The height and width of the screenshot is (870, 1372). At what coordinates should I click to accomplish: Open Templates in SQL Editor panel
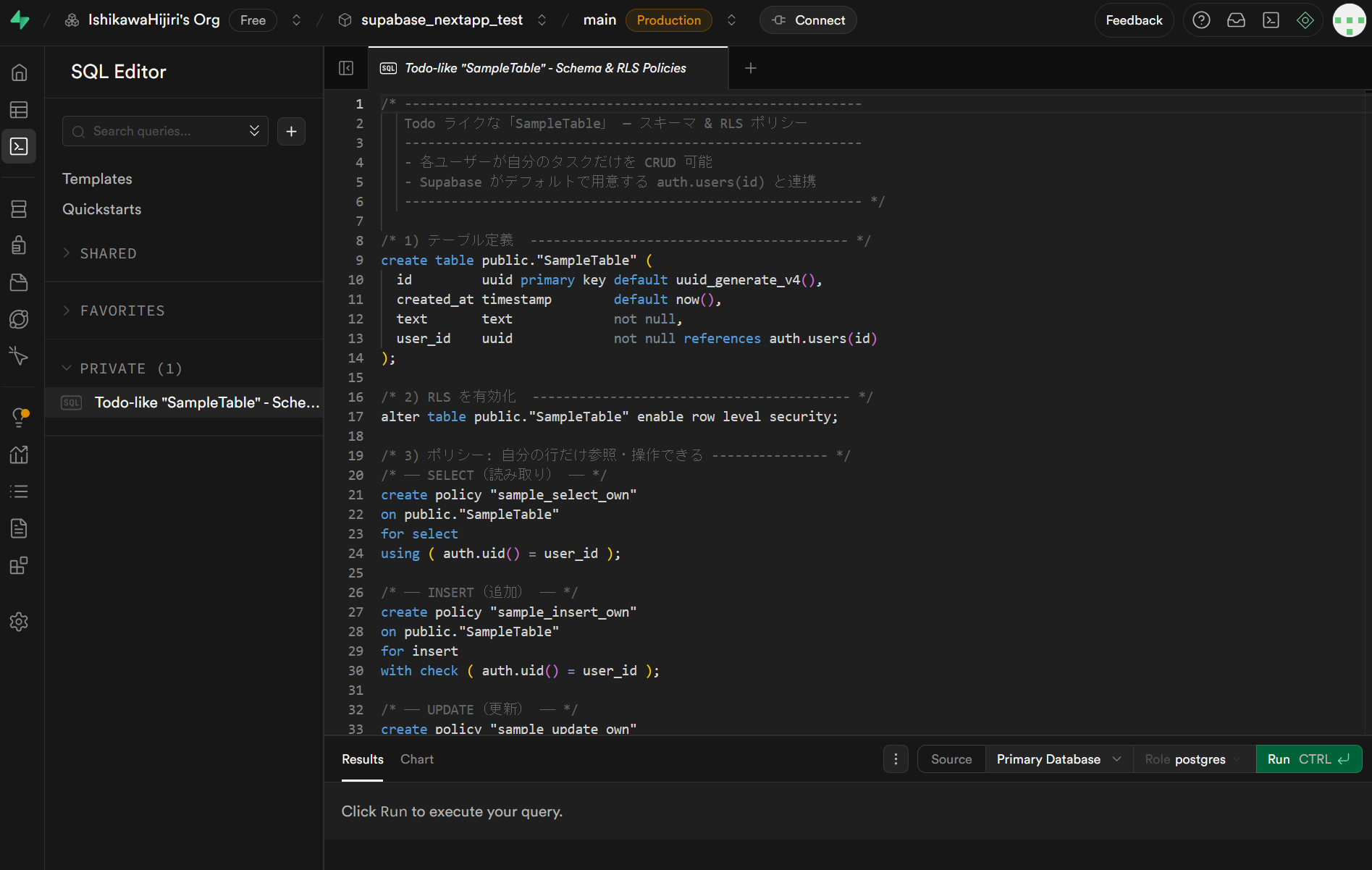pos(97,179)
